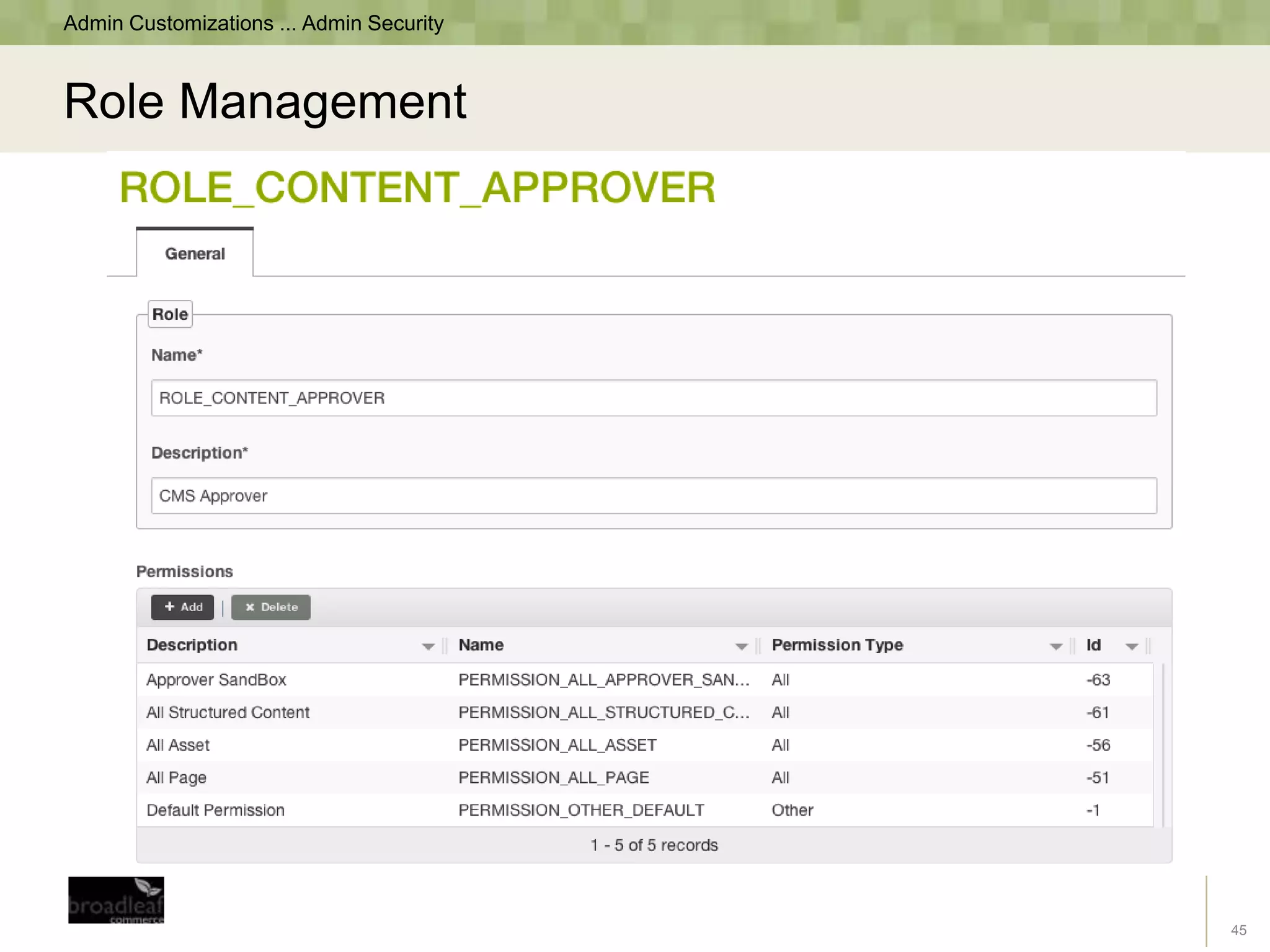Screen dimensions: 1270x952
Task: Sort by the Description column header
Action: tap(192, 645)
